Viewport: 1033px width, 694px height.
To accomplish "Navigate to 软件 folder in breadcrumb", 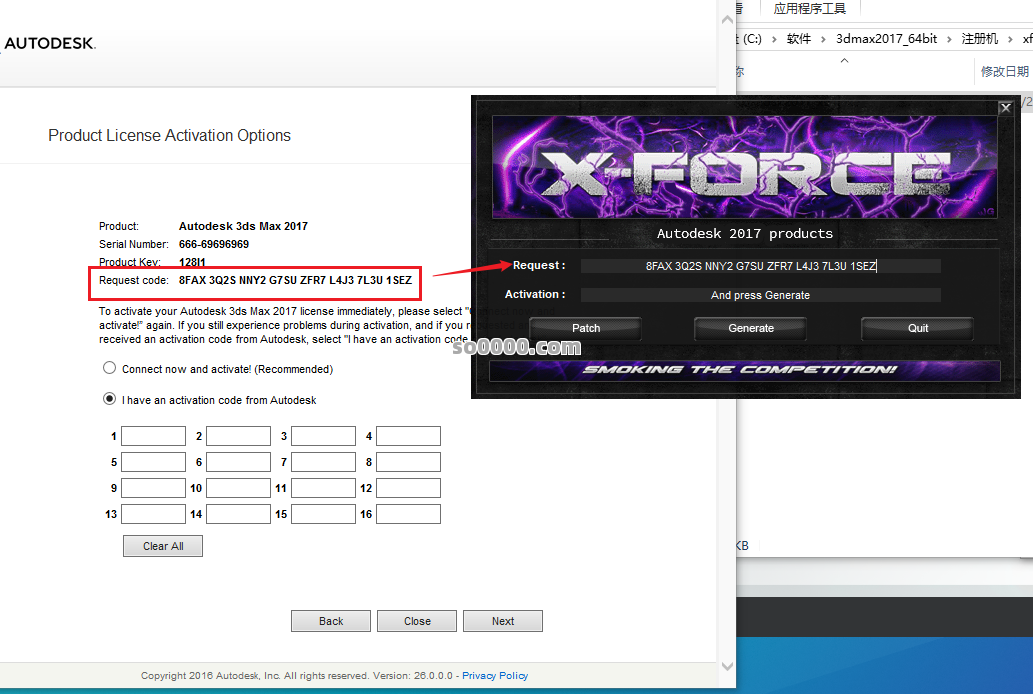I will coord(798,39).
